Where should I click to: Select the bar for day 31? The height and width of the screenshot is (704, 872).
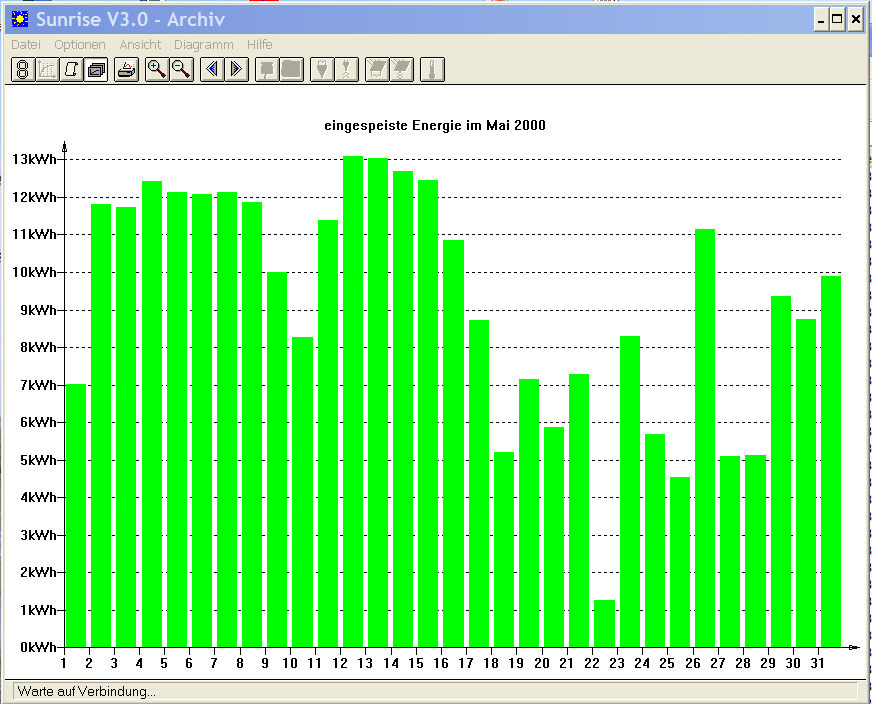click(831, 462)
